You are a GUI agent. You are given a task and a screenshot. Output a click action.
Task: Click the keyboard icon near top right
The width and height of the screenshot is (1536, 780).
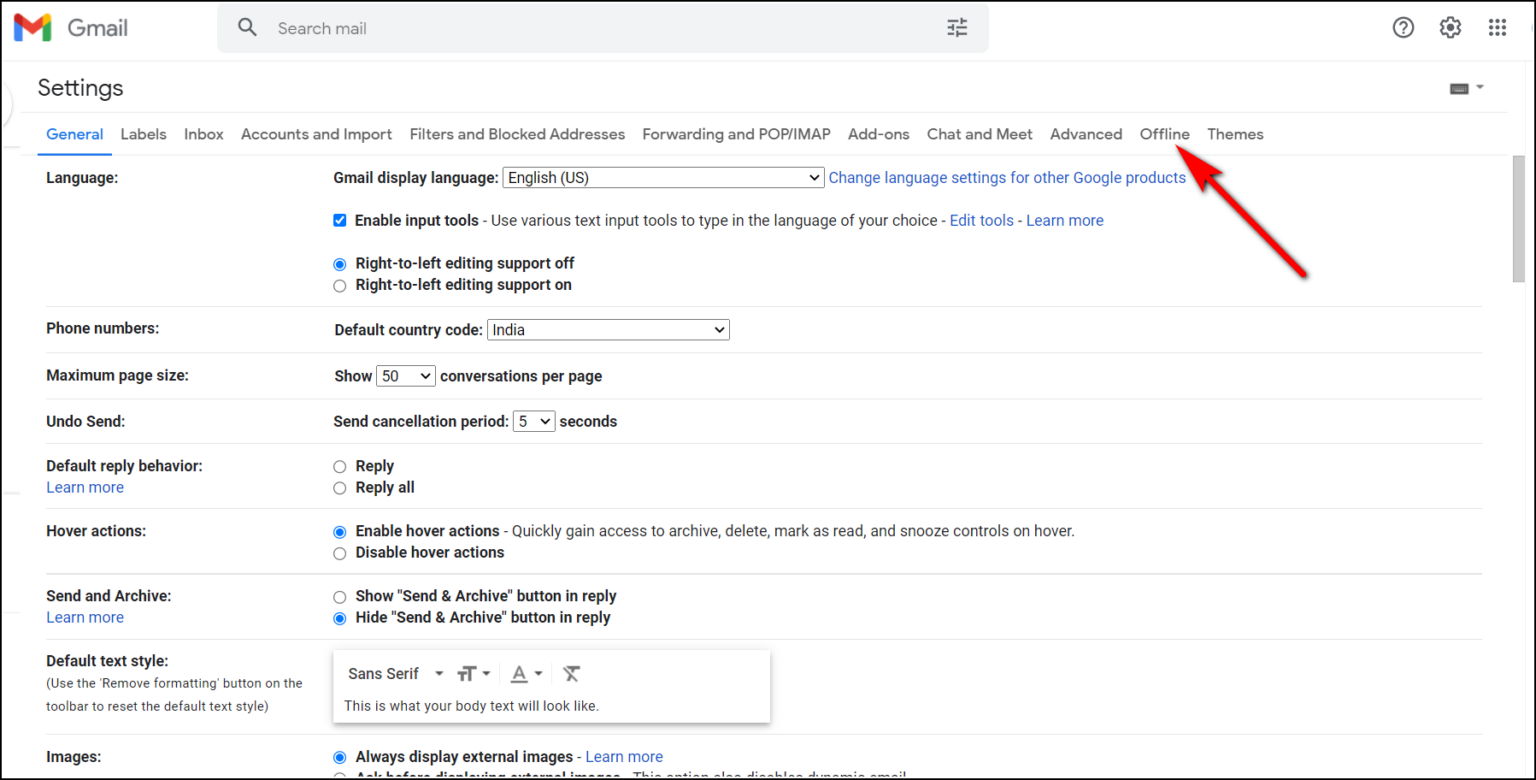click(x=1459, y=88)
